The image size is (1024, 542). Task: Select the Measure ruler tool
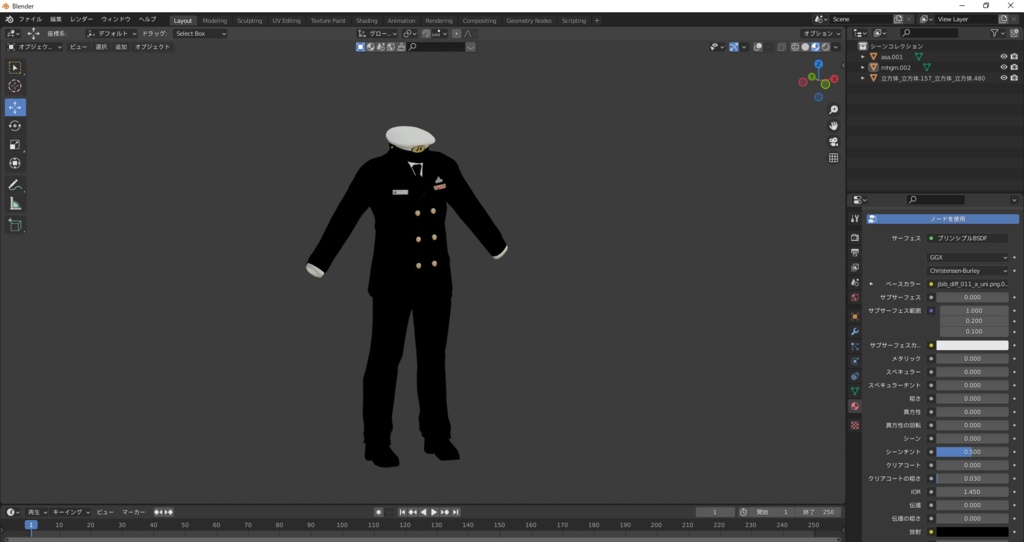coord(15,204)
